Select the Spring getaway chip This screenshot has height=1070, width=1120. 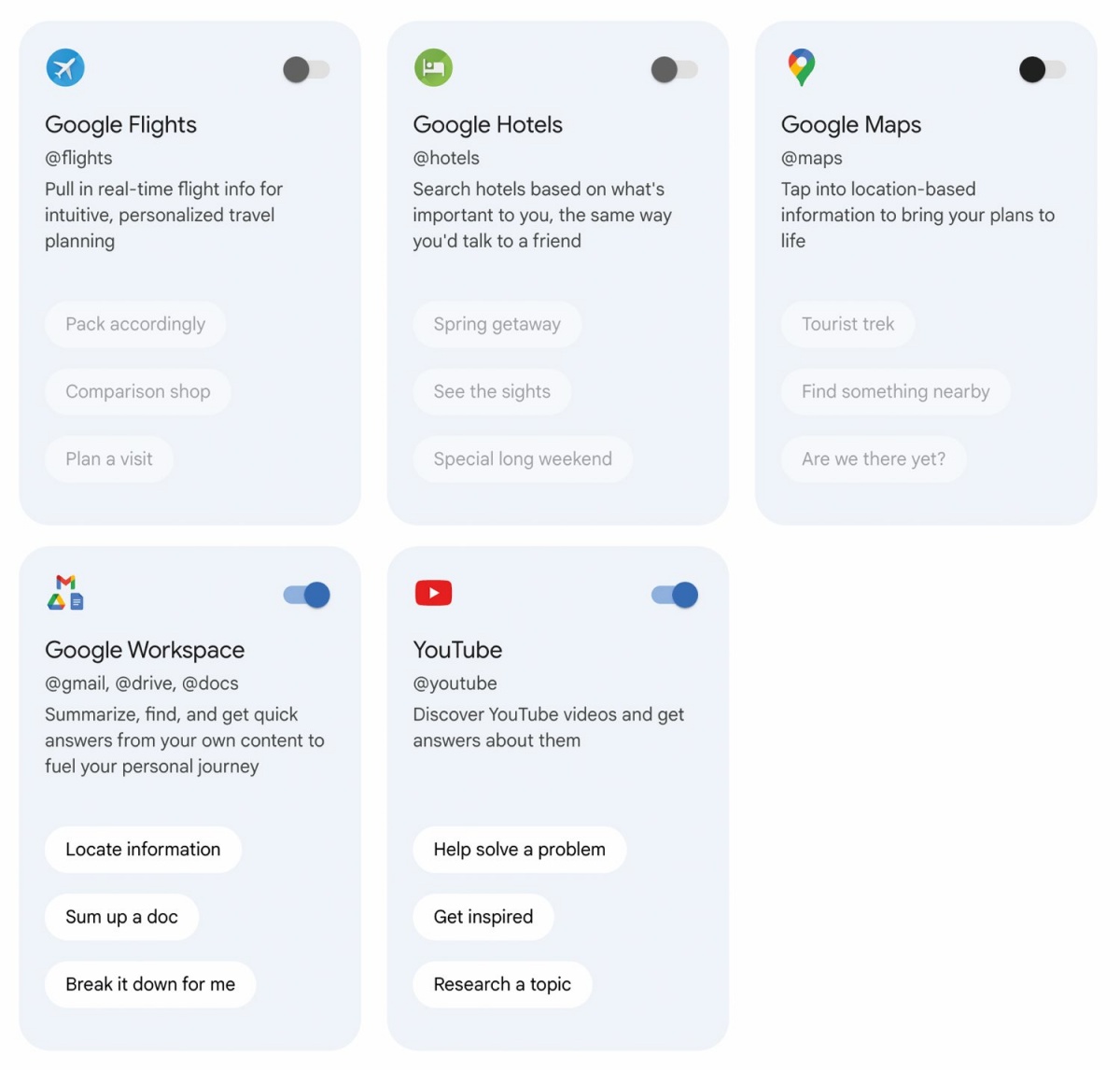click(497, 324)
